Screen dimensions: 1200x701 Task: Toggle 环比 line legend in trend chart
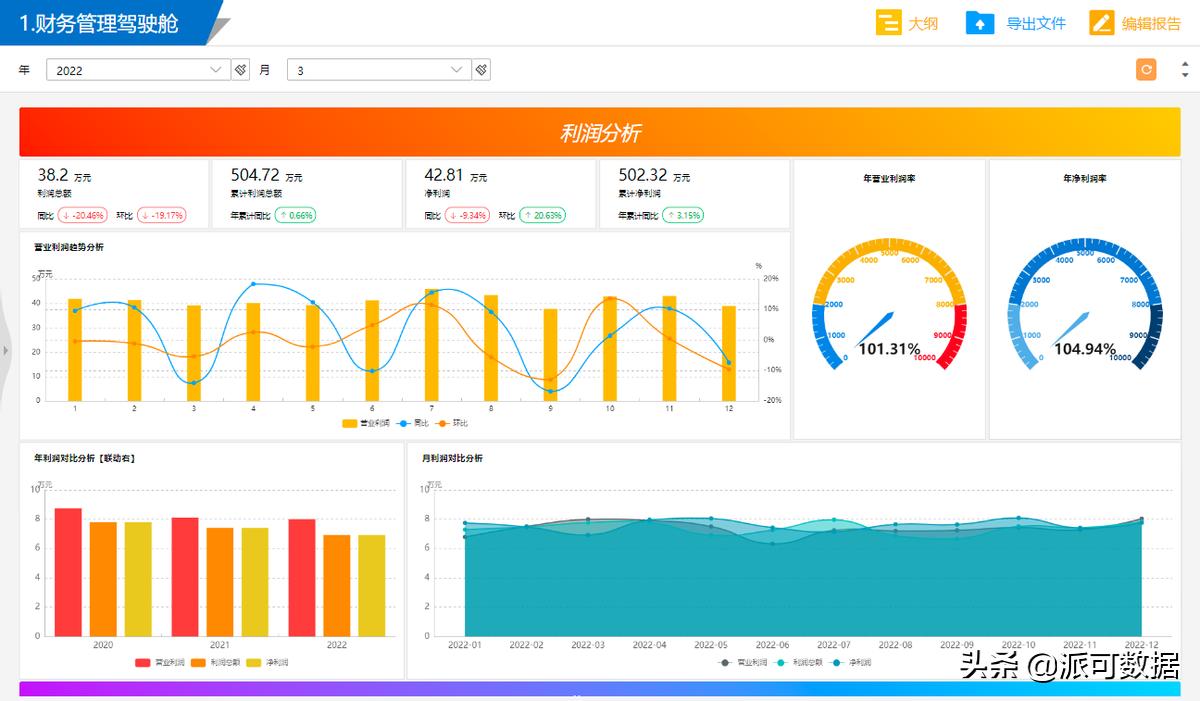tap(452, 423)
